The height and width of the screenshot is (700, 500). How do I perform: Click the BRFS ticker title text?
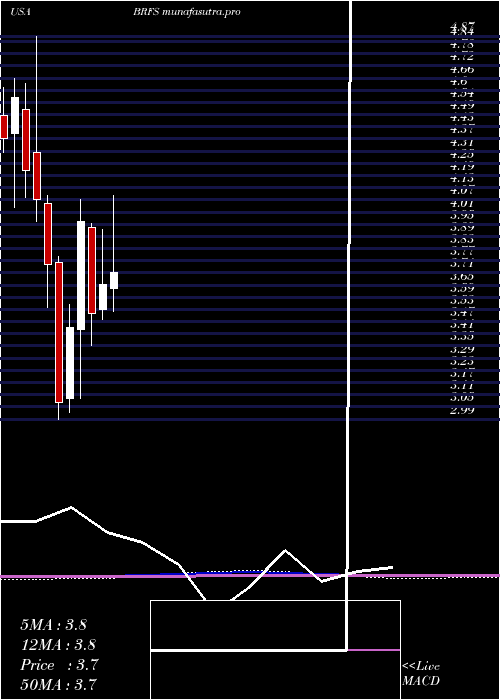[187, 12]
